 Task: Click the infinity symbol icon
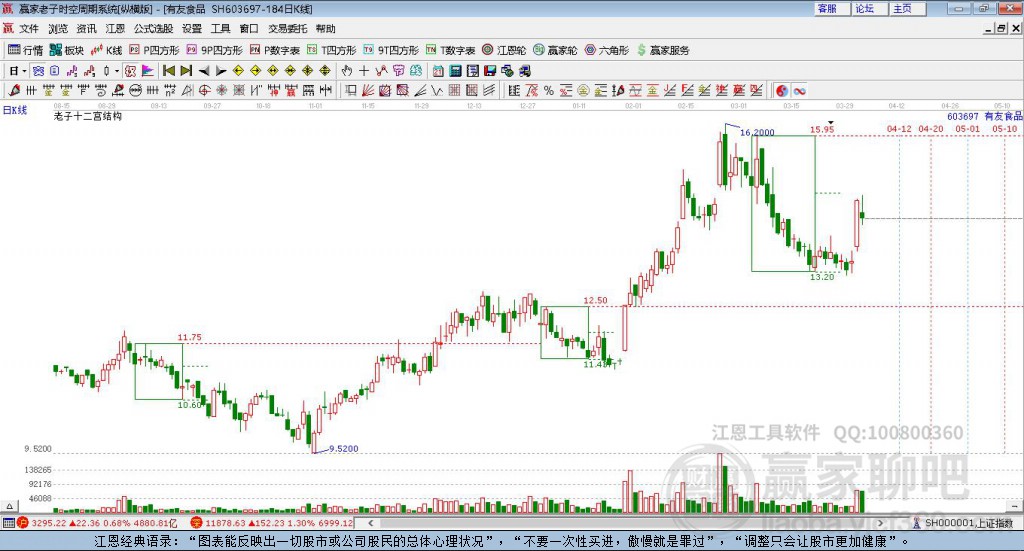point(799,91)
